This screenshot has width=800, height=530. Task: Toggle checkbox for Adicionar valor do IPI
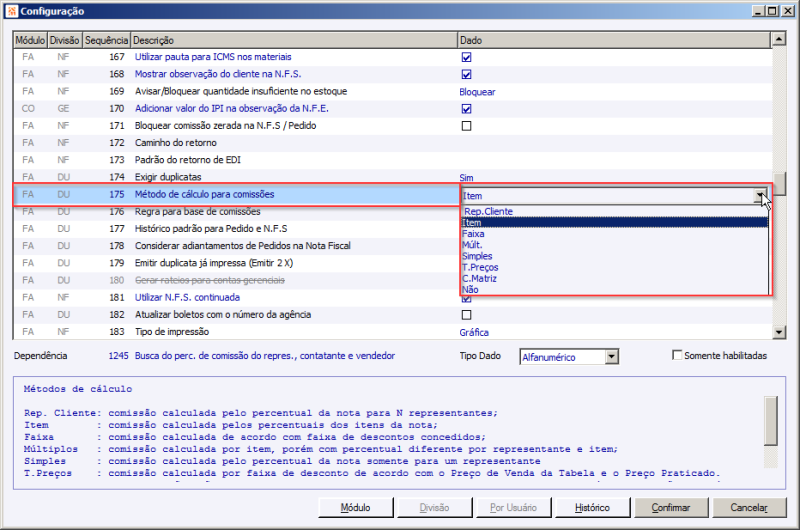466,109
